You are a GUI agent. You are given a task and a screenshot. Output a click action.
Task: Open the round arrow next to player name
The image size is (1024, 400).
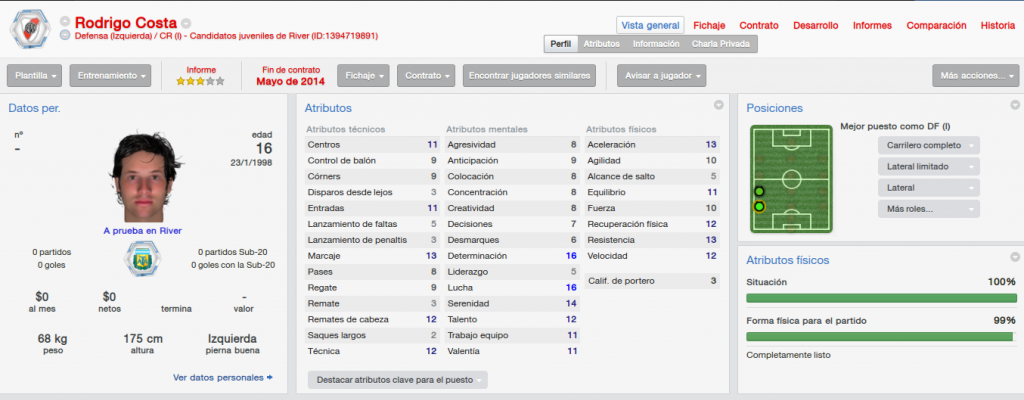coord(186,23)
